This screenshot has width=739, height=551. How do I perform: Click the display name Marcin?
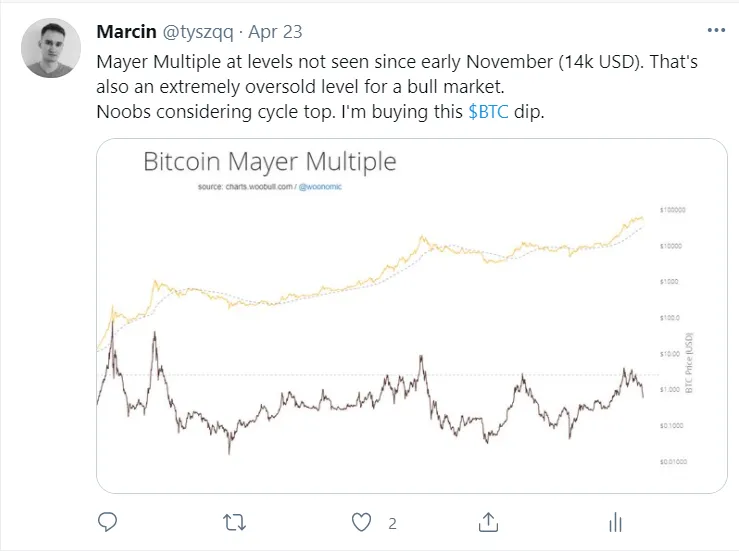point(126,32)
